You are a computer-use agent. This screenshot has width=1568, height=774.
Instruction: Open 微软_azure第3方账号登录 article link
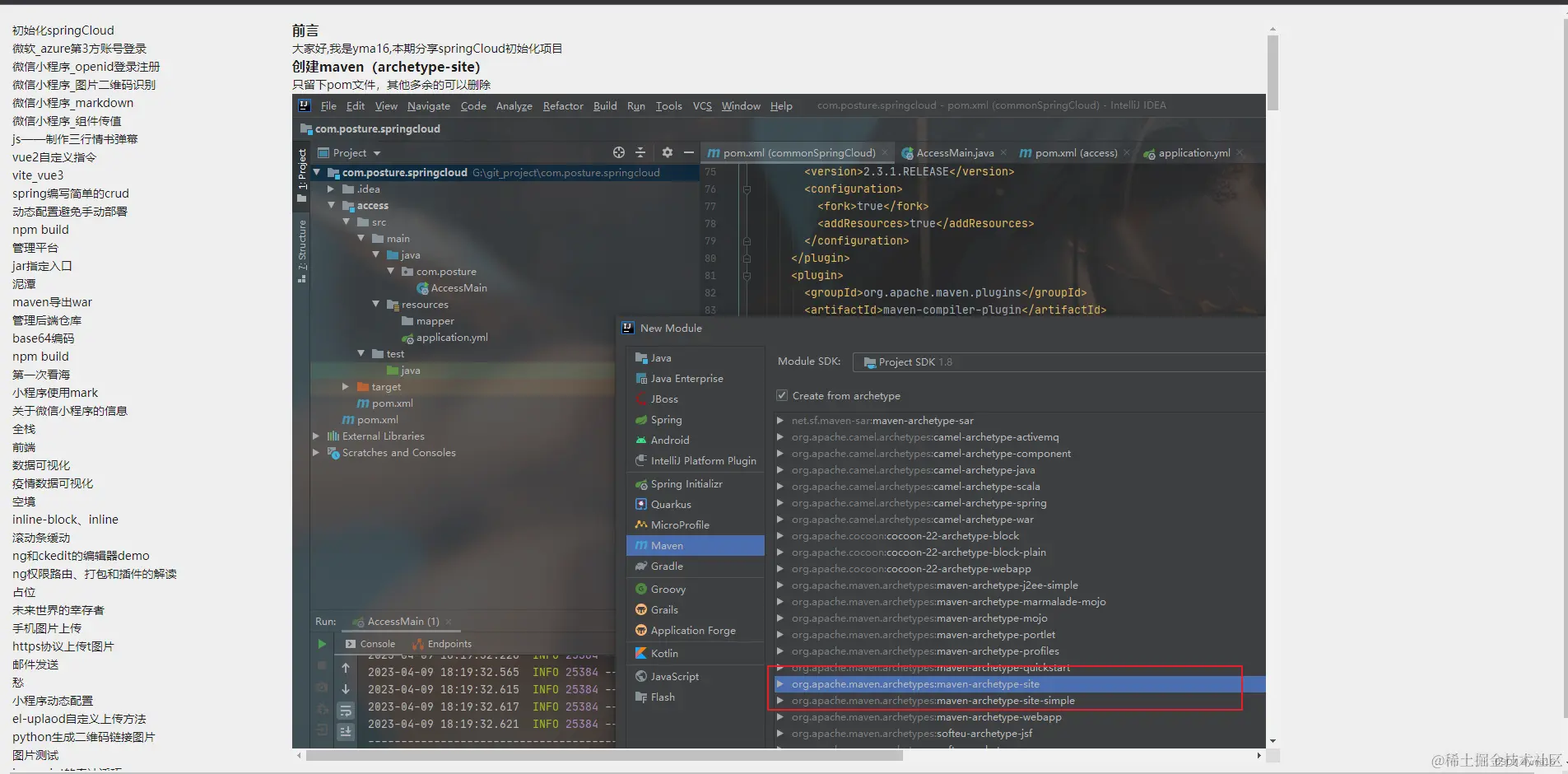click(79, 49)
